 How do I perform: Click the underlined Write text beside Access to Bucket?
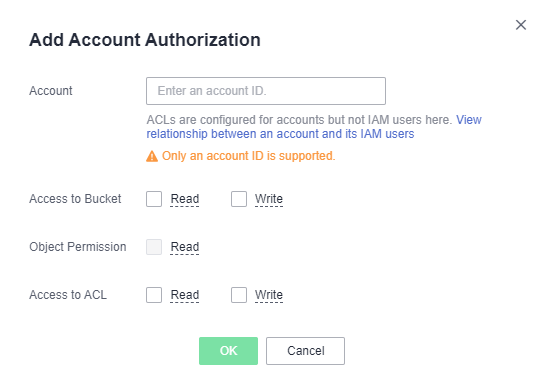(x=269, y=199)
